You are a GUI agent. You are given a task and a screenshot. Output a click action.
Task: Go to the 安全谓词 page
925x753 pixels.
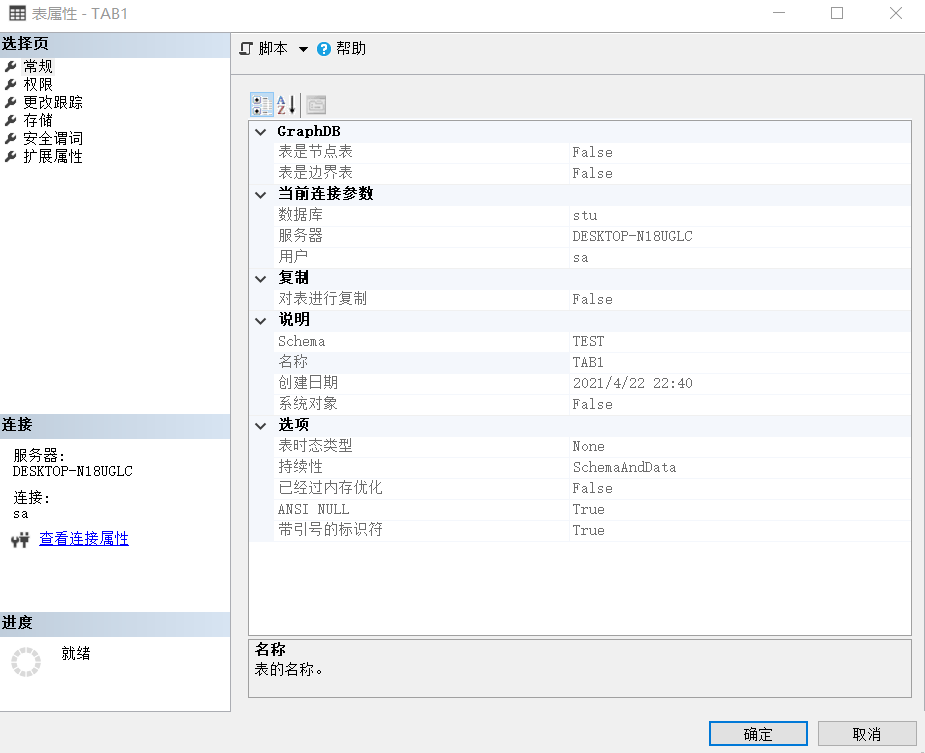53,138
